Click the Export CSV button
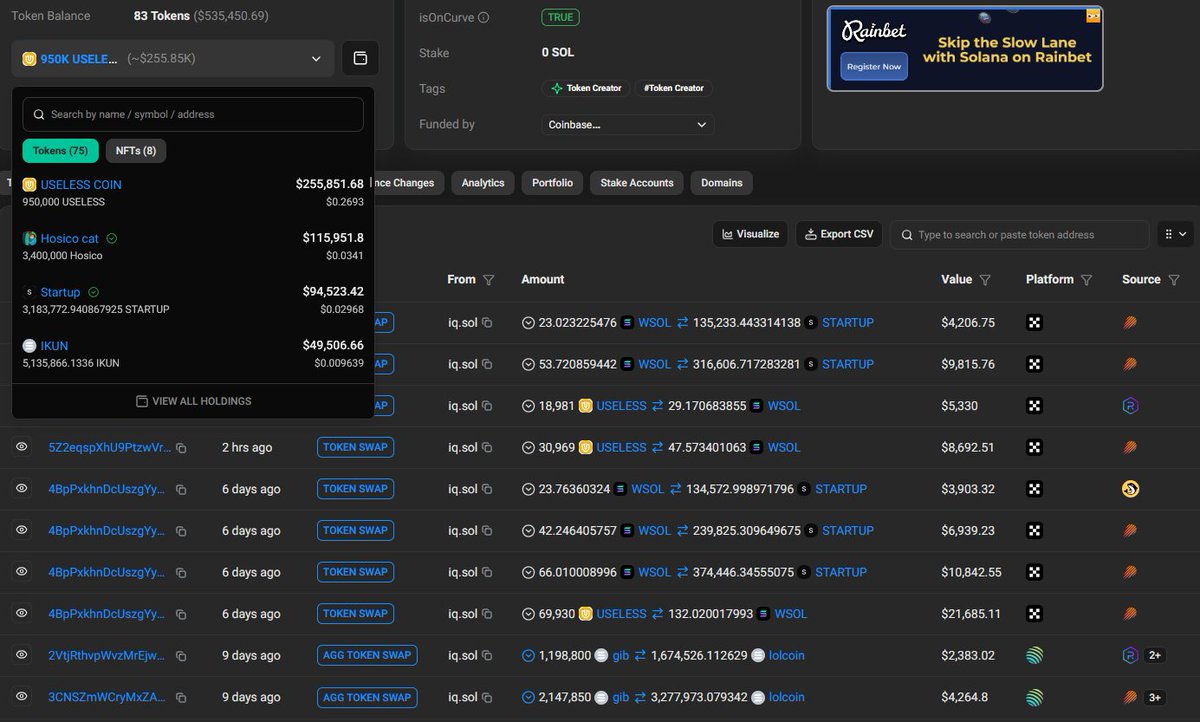This screenshot has width=1200, height=722. [x=839, y=234]
